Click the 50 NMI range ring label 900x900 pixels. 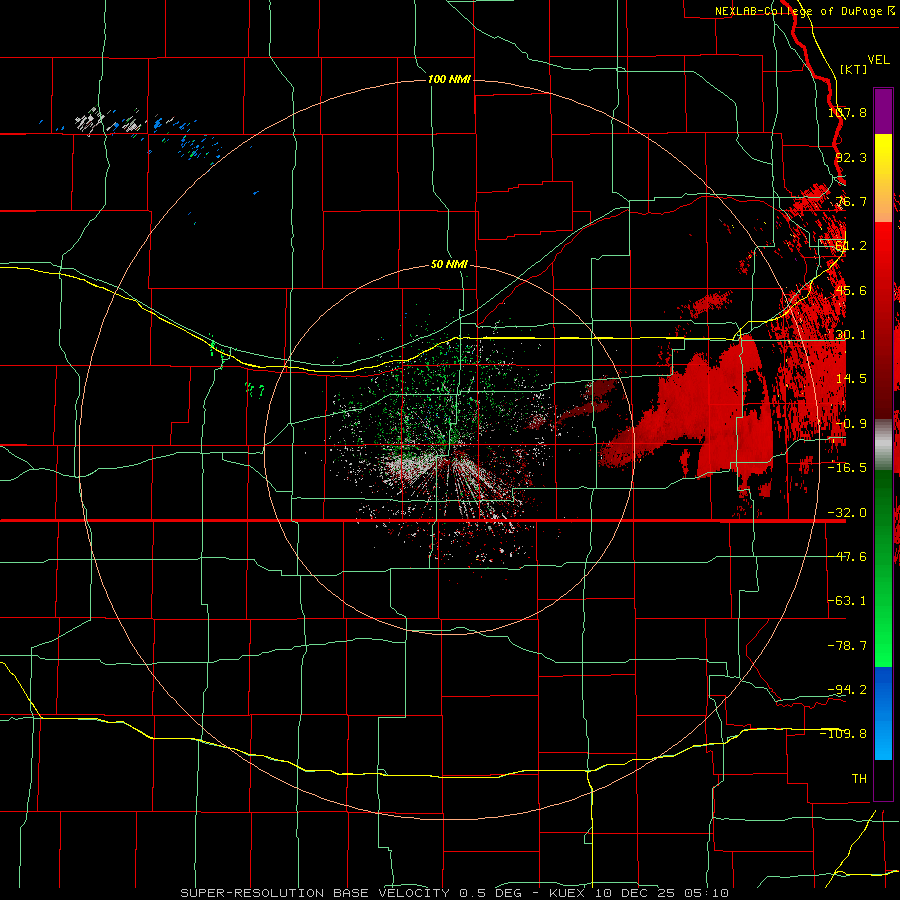point(449,264)
